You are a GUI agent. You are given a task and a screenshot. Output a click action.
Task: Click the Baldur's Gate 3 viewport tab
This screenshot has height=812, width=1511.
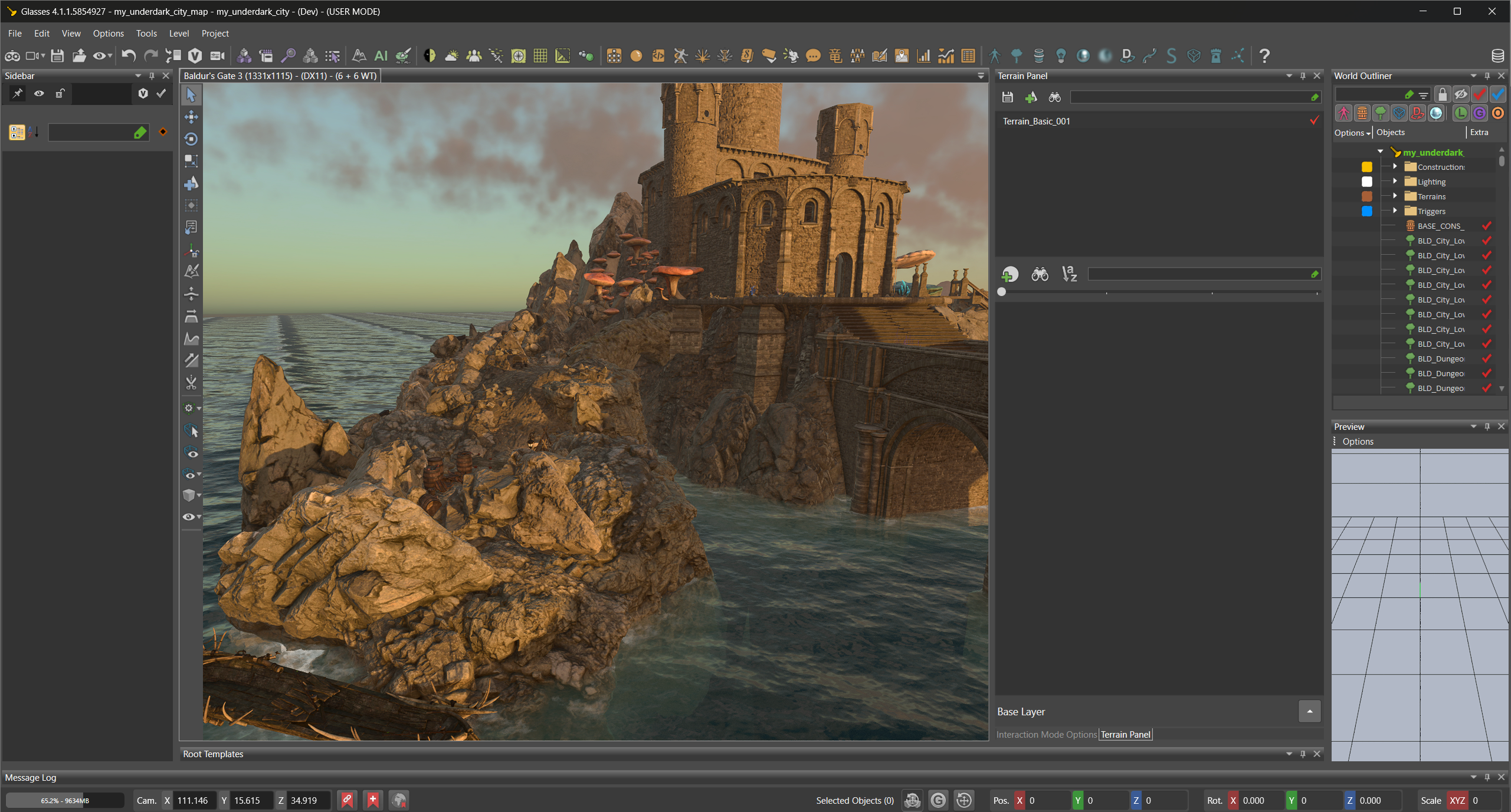pos(280,76)
